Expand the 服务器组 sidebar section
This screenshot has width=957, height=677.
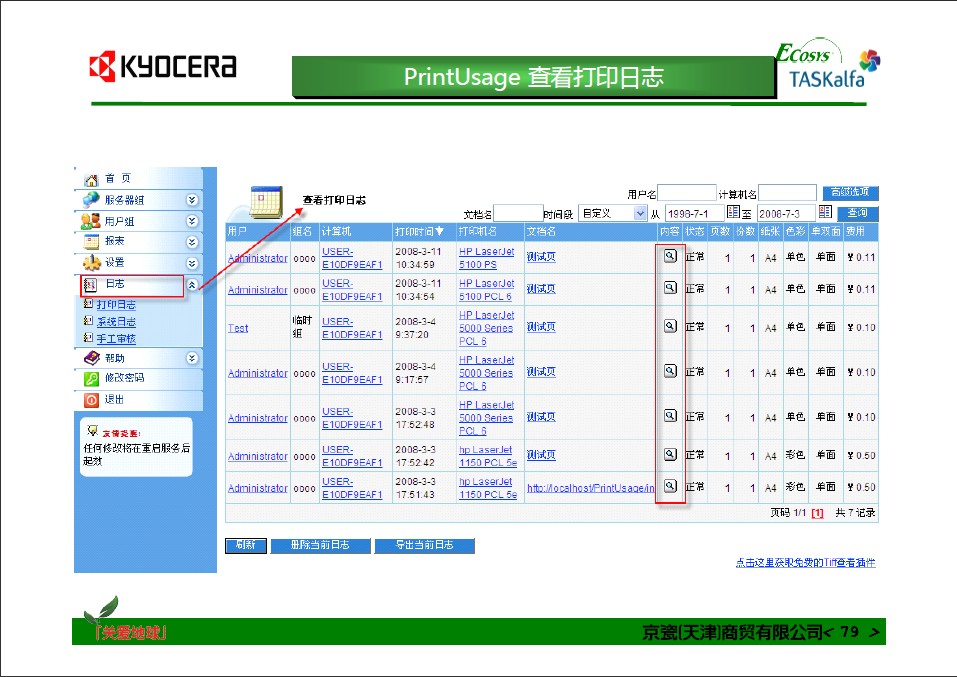click(x=192, y=200)
